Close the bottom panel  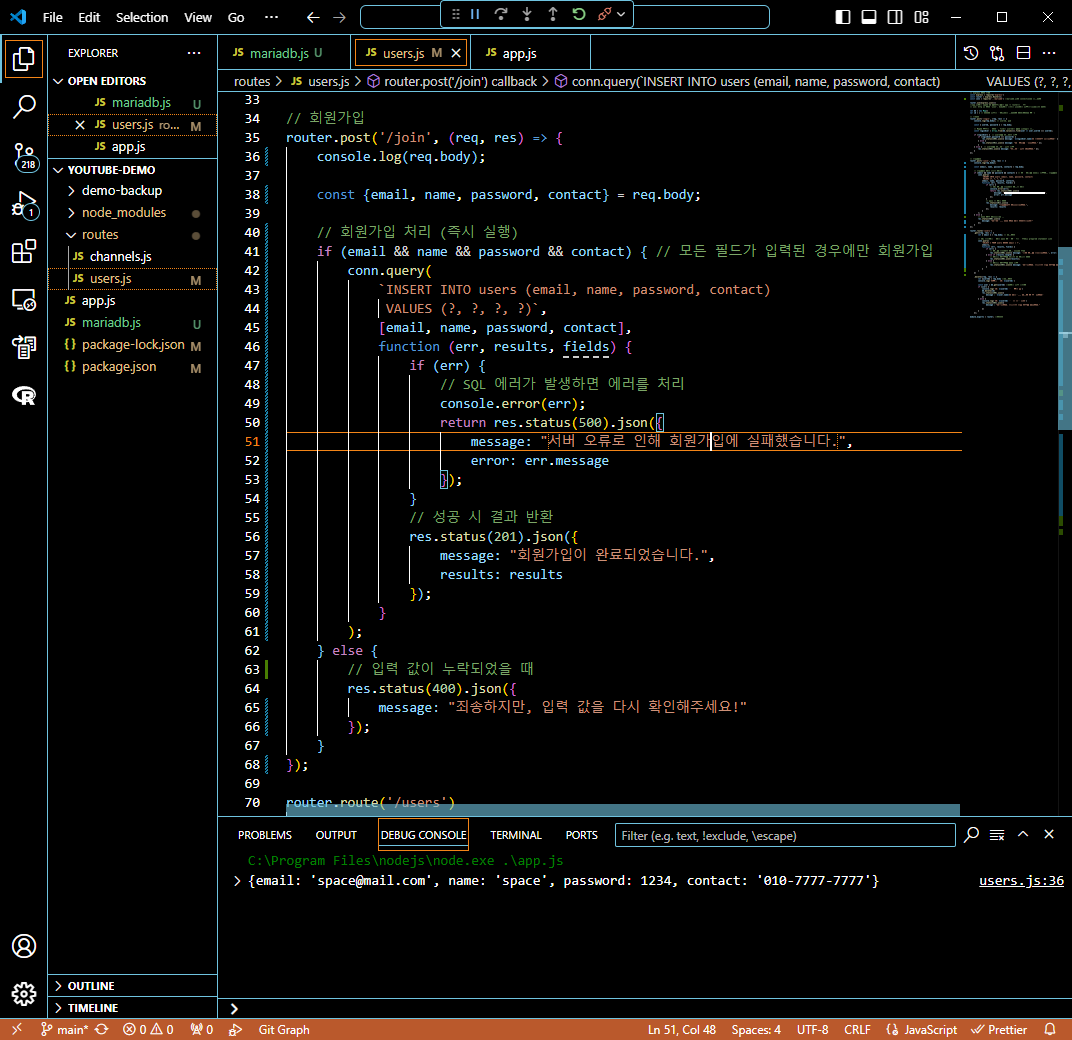(x=1049, y=835)
